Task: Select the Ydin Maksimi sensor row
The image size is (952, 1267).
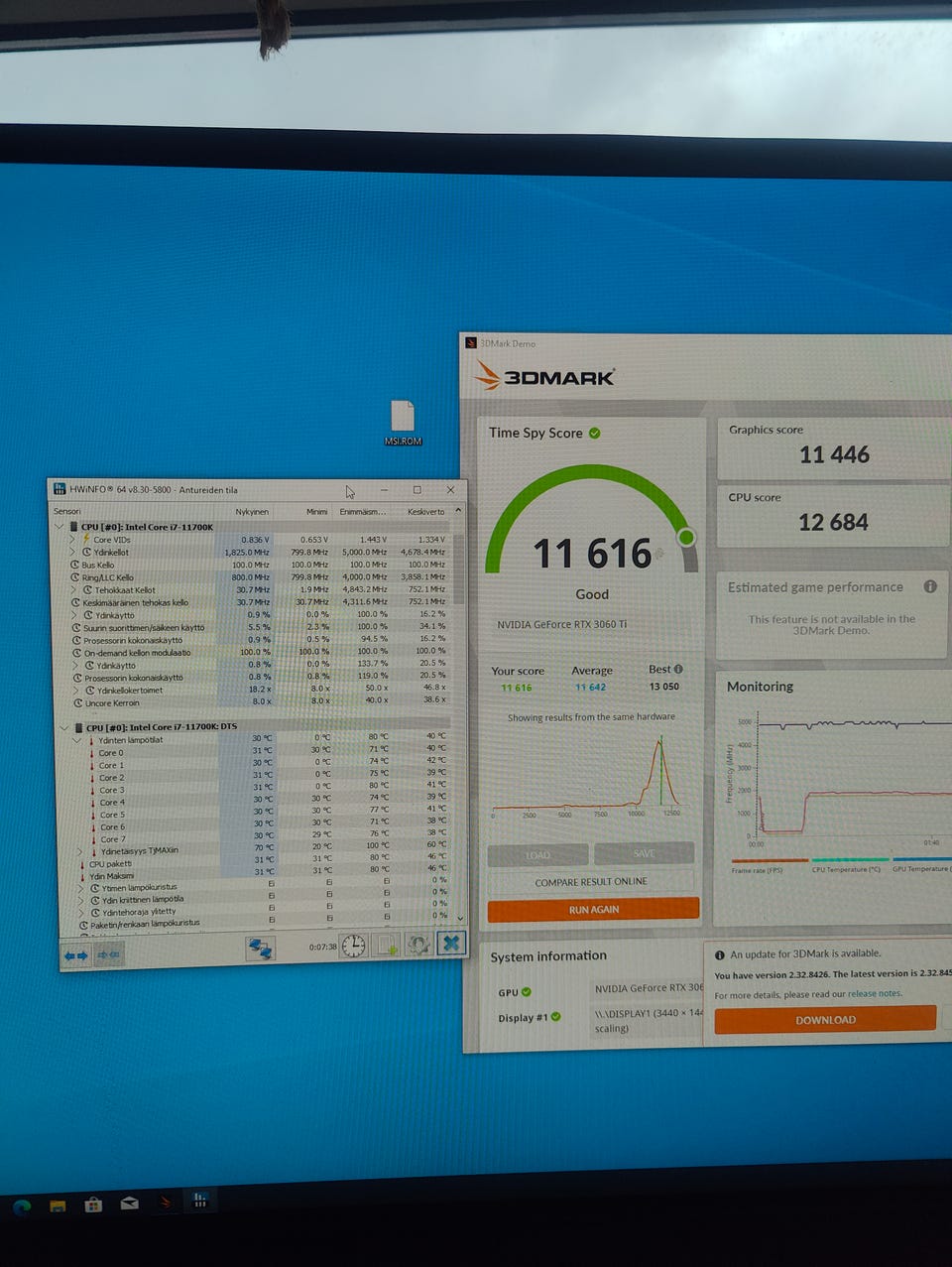Action: pyautogui.click(x=266, y=874)
